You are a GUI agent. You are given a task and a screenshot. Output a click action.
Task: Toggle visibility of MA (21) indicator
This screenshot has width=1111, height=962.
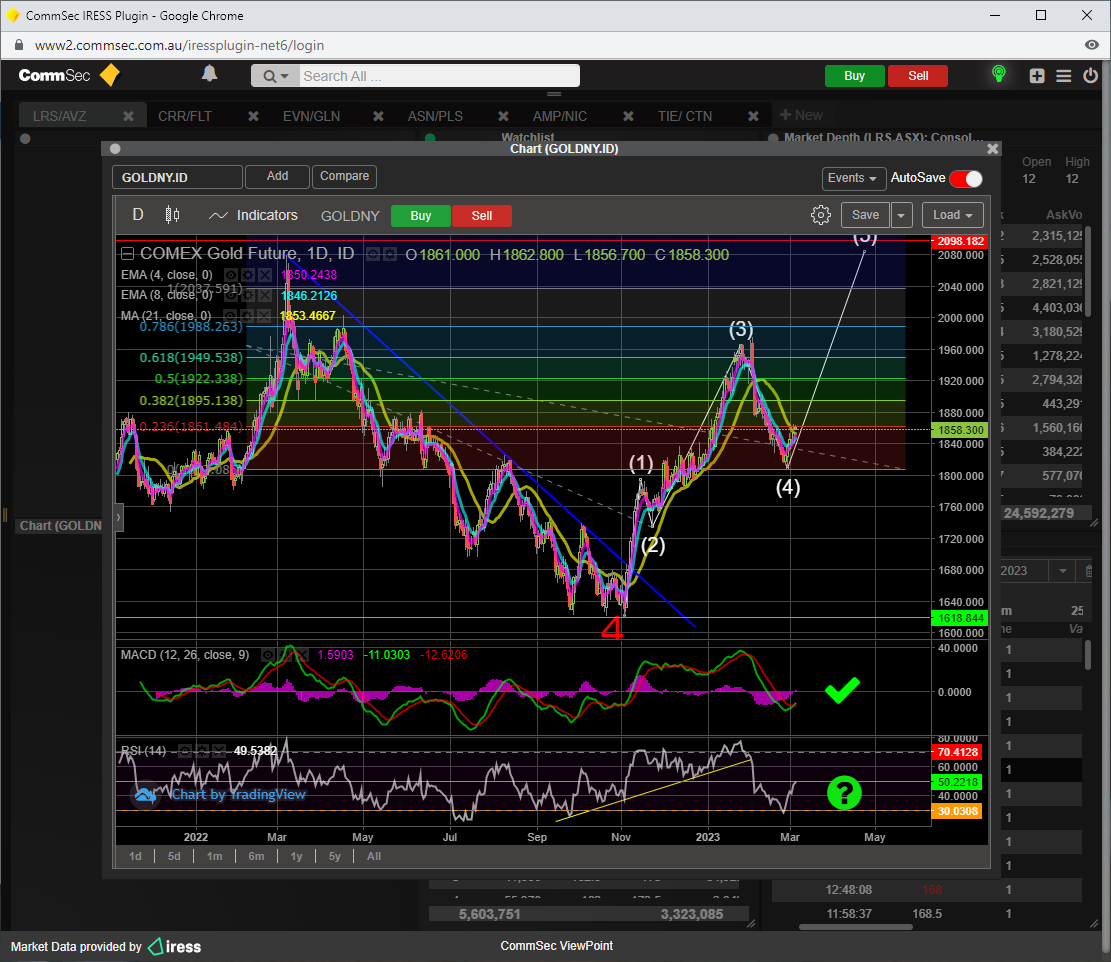[230, 316]
